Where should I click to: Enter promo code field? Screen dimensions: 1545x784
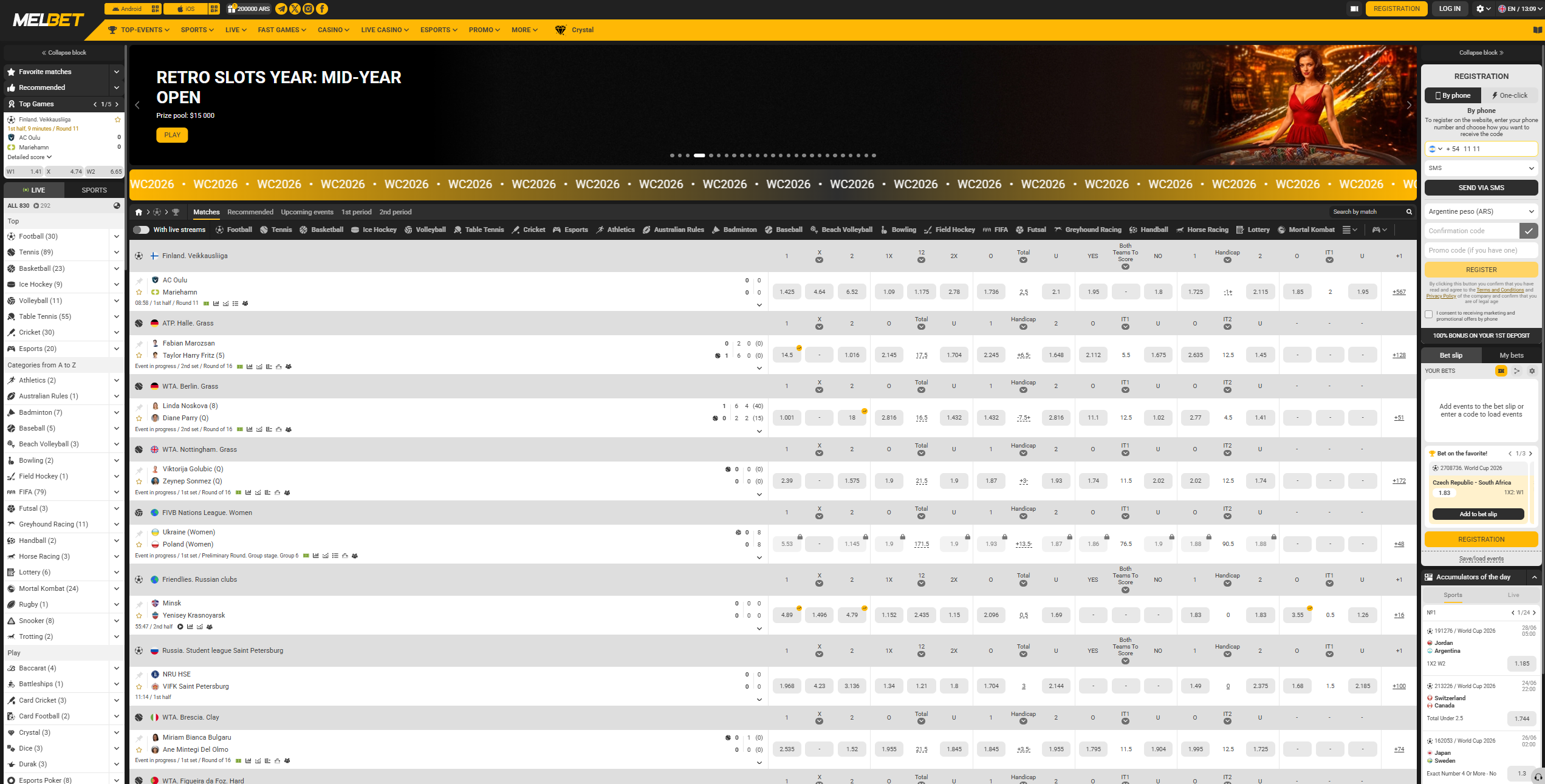(1481, 250)
